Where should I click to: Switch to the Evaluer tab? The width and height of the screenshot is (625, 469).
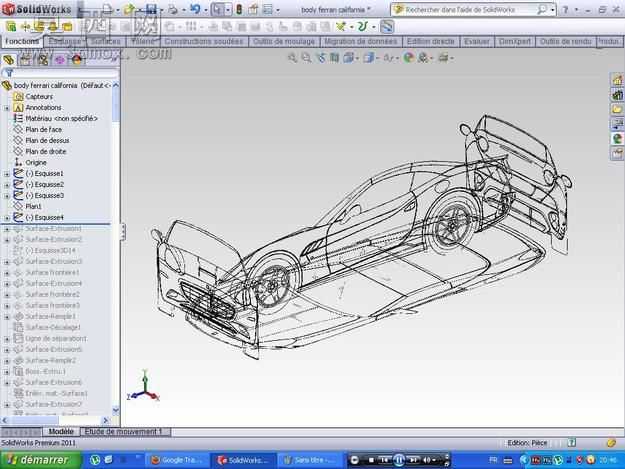coord(477,41)
